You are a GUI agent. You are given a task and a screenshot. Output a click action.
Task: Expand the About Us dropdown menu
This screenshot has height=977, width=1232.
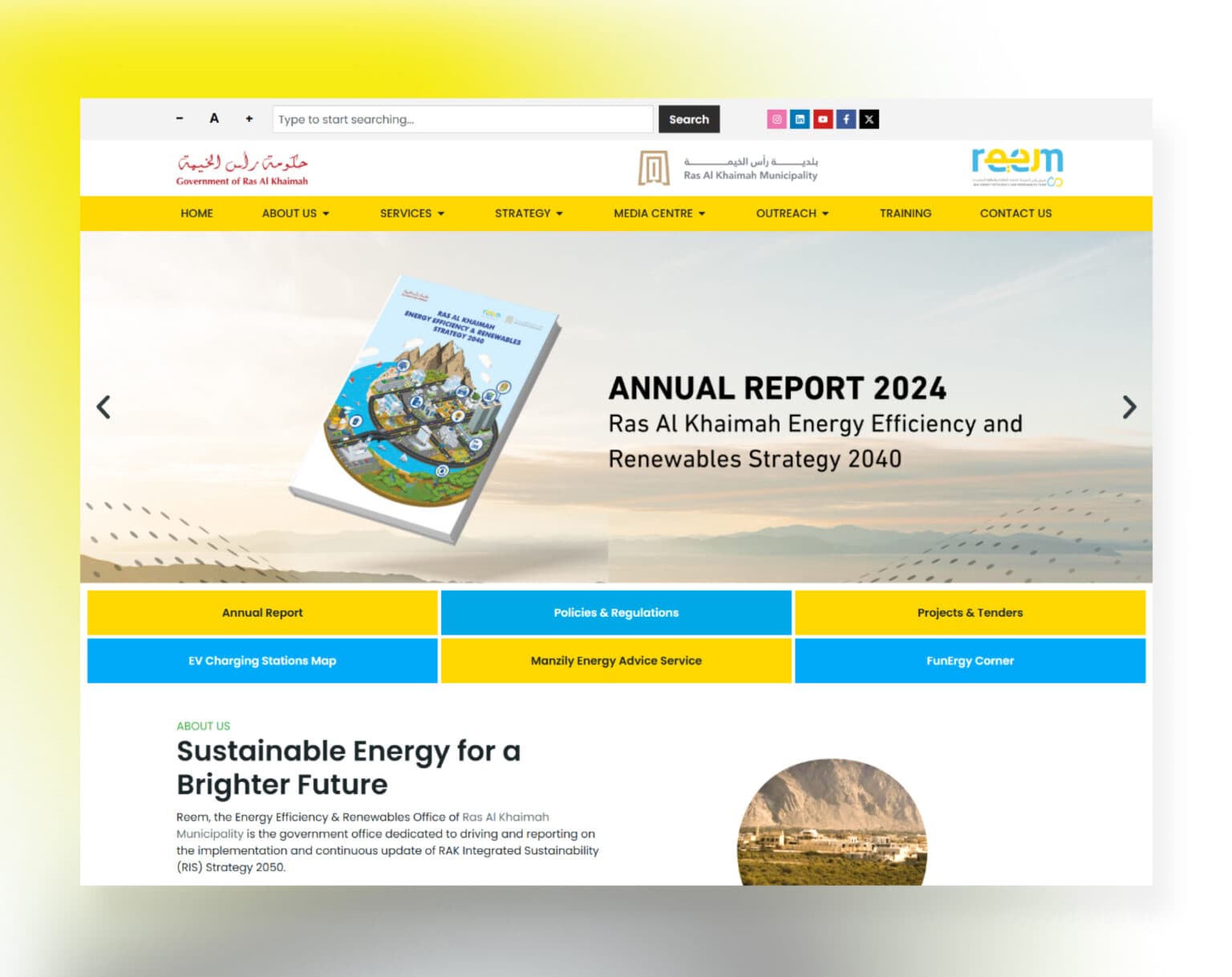click(295, 213)
